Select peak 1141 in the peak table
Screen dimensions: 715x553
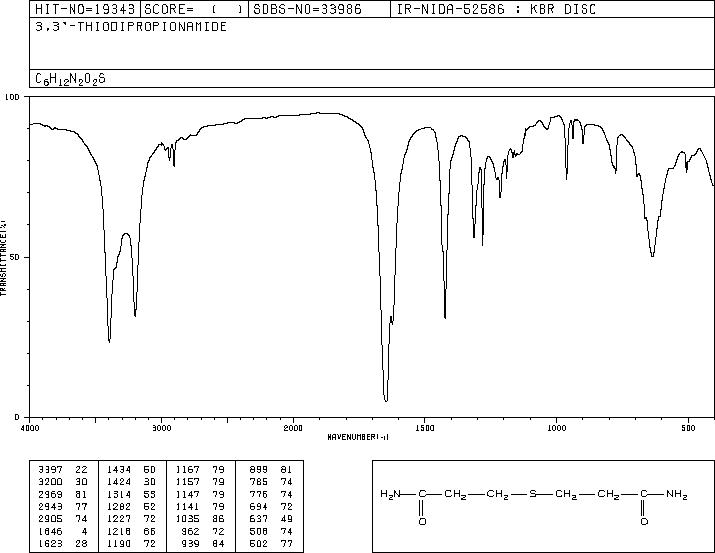(188, 506)
